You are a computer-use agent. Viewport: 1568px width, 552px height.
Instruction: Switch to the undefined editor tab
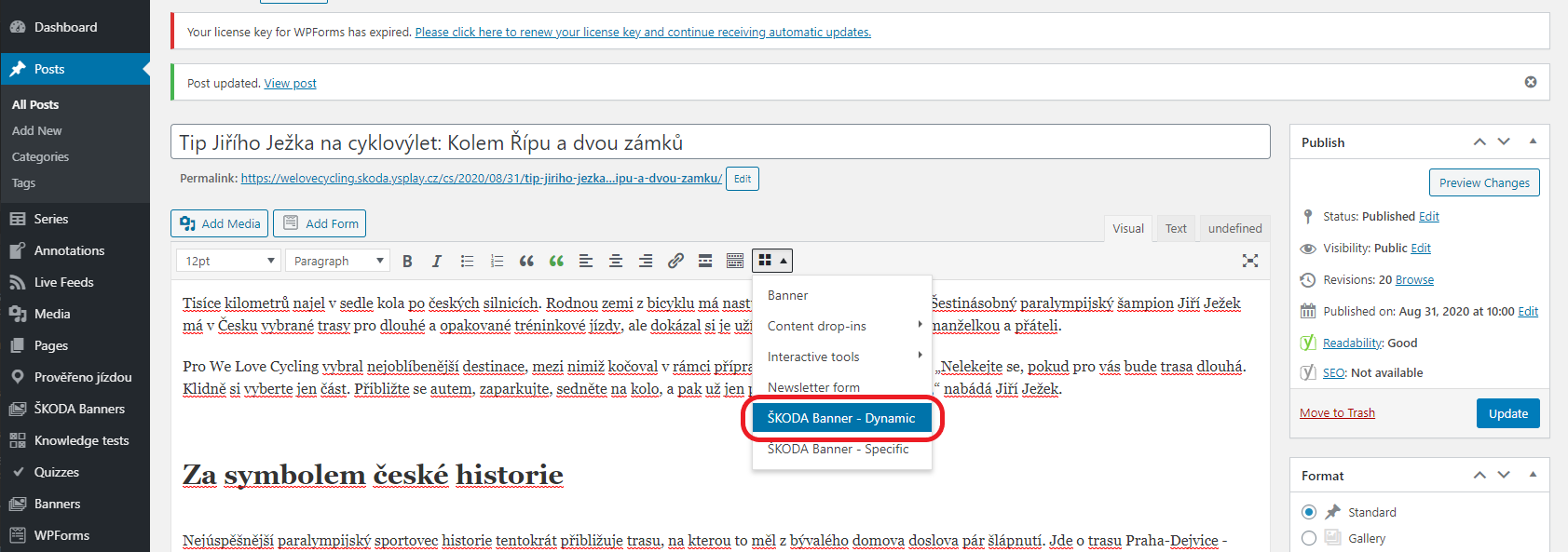tap(1234, 228)
